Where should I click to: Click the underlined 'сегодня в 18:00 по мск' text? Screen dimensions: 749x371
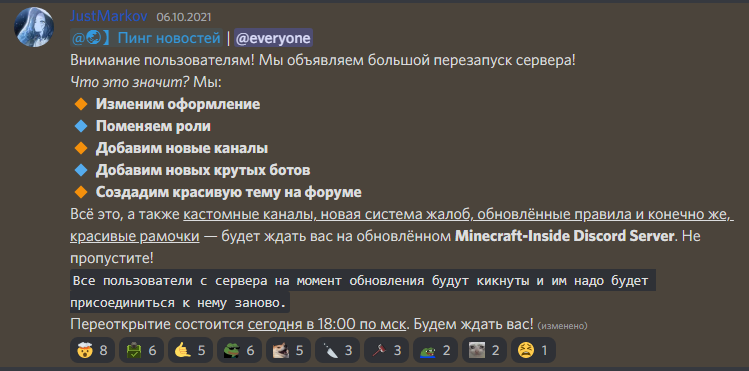click(327, 324)
